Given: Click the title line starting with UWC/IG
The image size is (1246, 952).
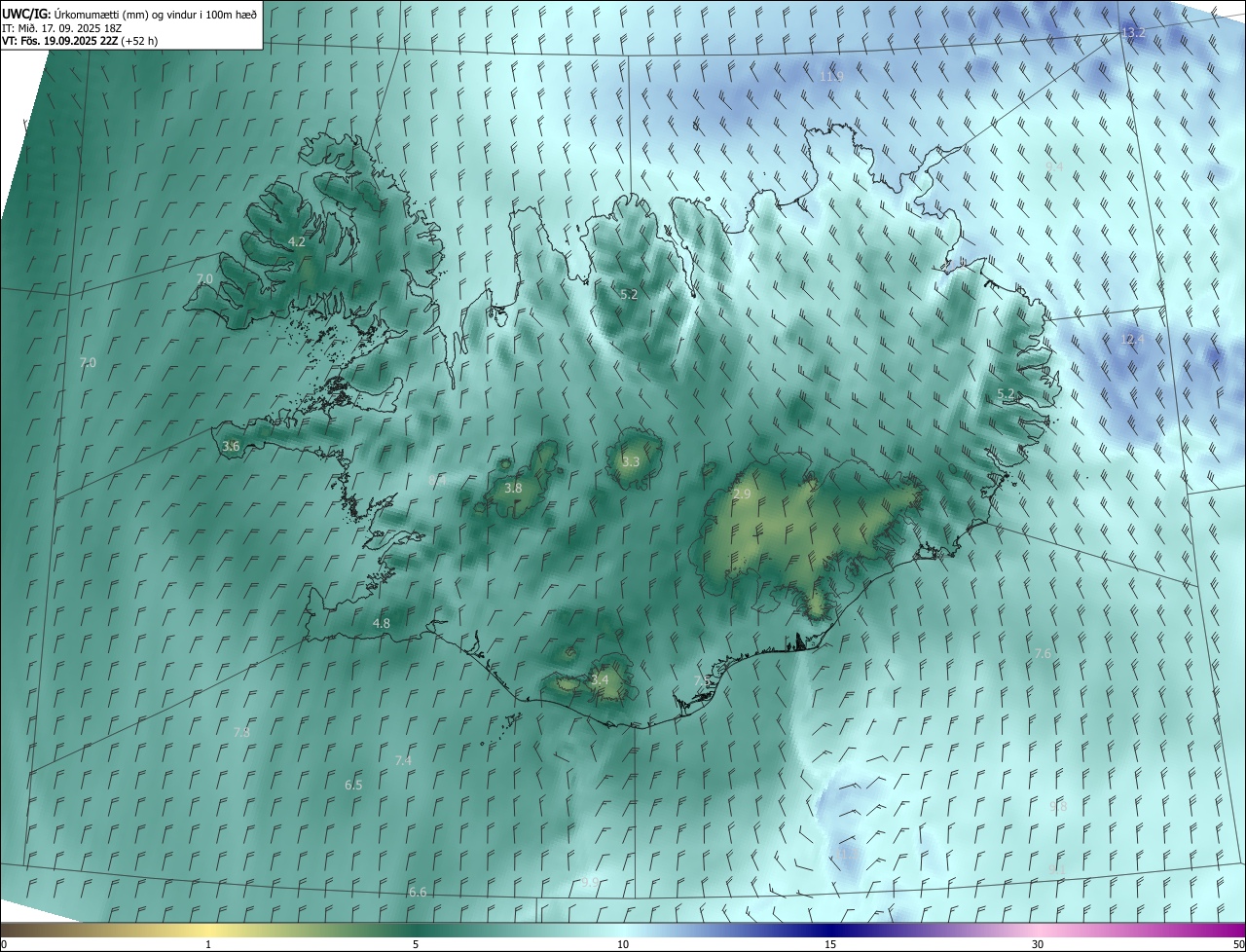Looking at the screenshot, I should [x=130, y=14].
